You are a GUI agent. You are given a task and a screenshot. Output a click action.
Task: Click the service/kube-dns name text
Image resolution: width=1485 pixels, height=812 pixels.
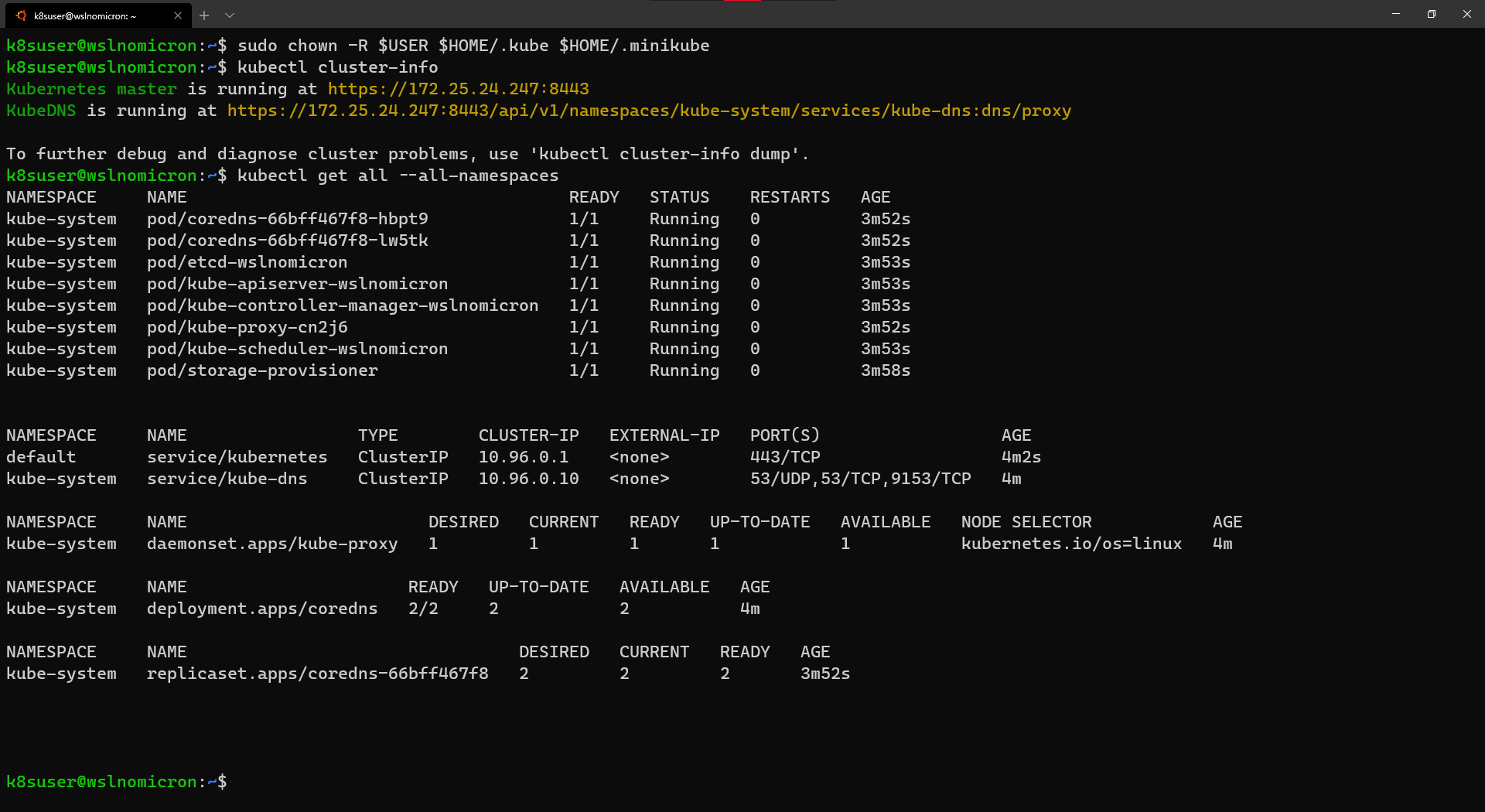(227, 479)
